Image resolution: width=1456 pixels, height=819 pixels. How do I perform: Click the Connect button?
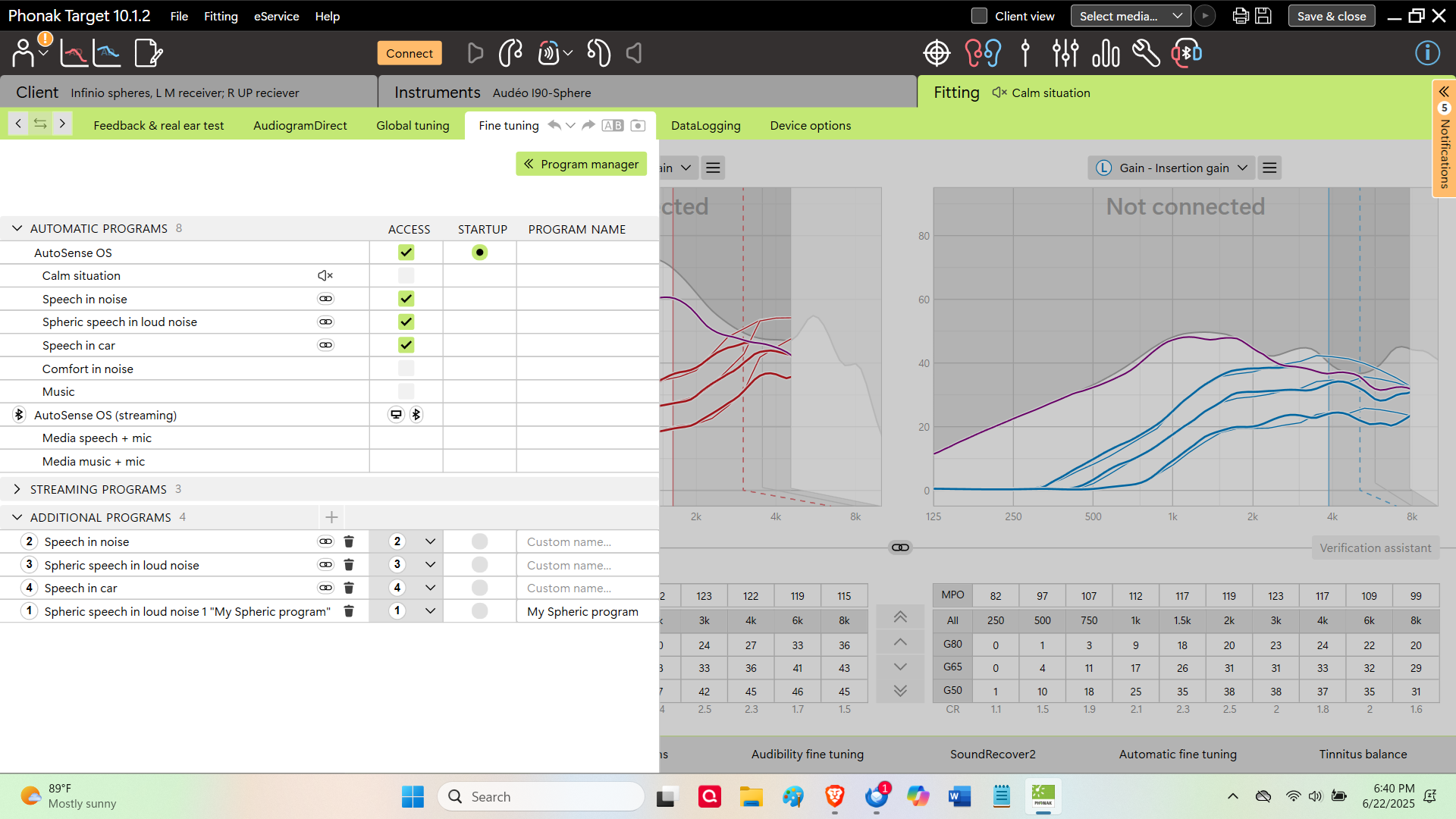point(409,53)
